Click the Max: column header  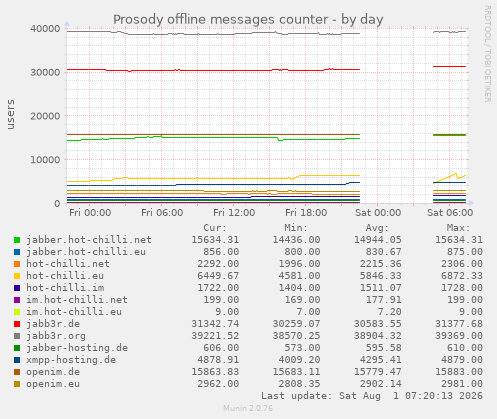pos(459,228)
